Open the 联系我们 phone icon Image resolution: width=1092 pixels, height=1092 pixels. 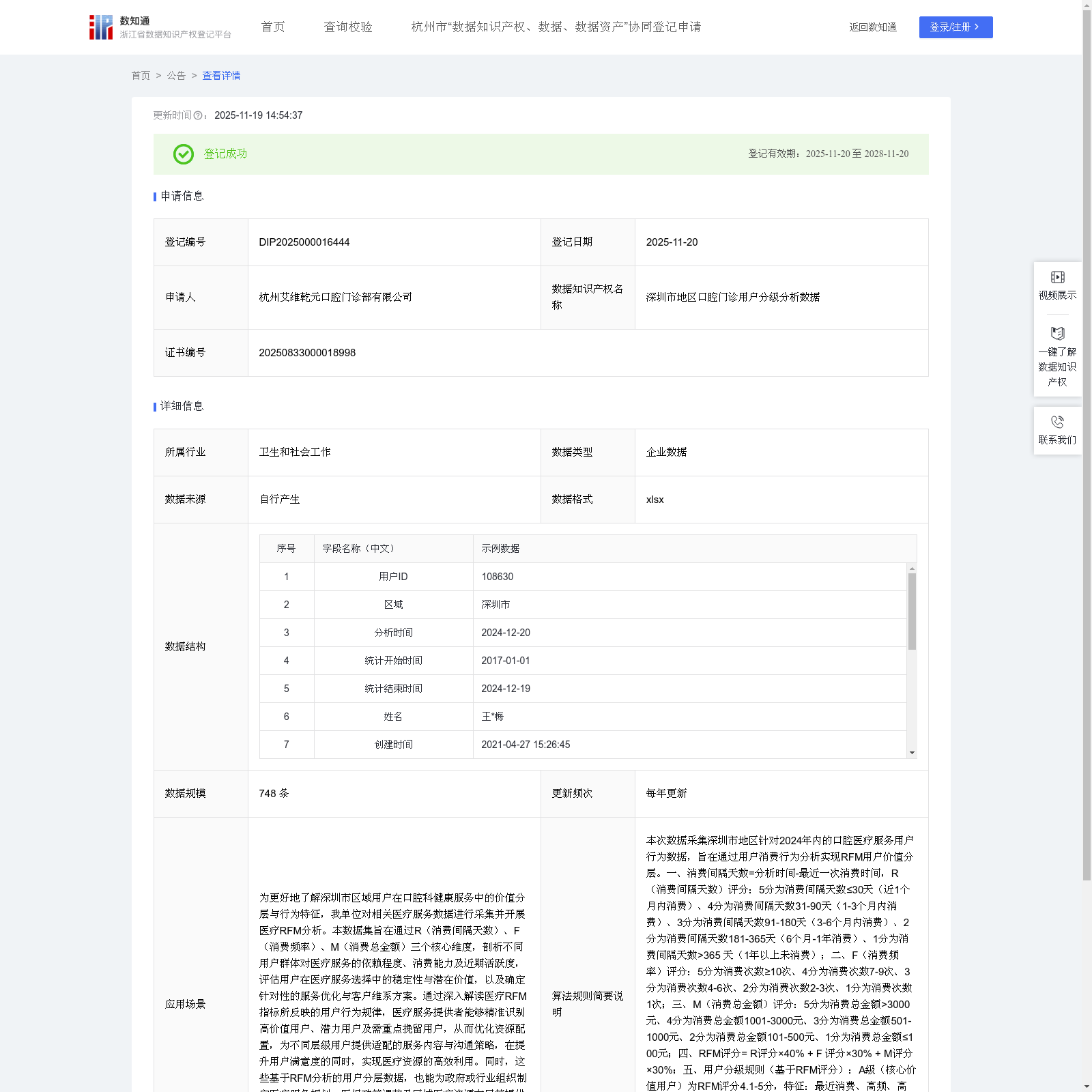point(1057,422)
